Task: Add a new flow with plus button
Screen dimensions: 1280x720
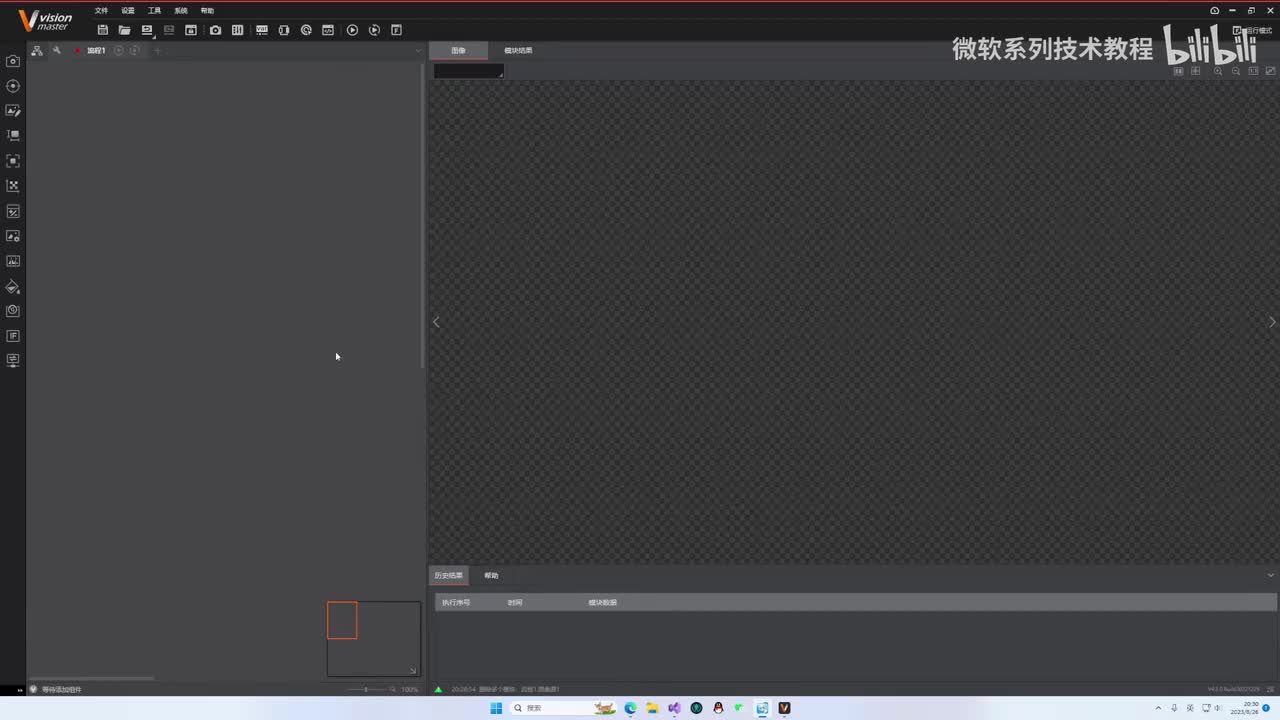Action: pos(157,50)
